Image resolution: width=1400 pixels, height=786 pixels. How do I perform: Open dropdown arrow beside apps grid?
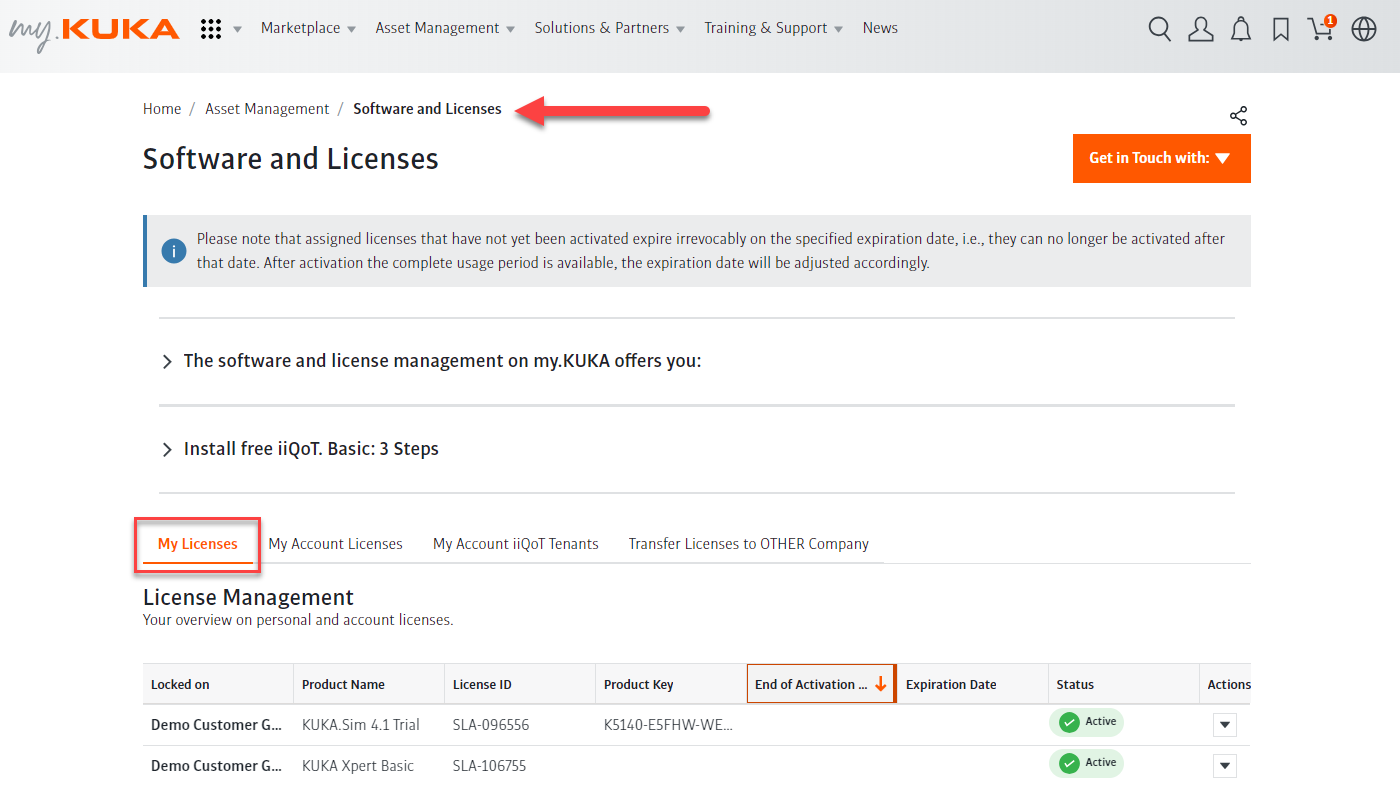coord(237,29)
